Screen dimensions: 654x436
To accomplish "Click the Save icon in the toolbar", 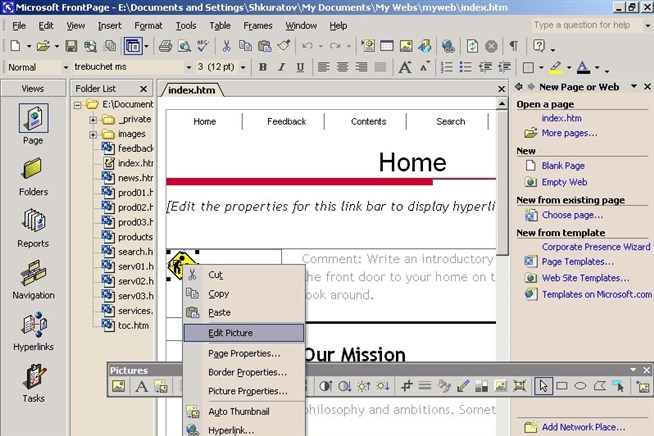I will tap(71, 46).
